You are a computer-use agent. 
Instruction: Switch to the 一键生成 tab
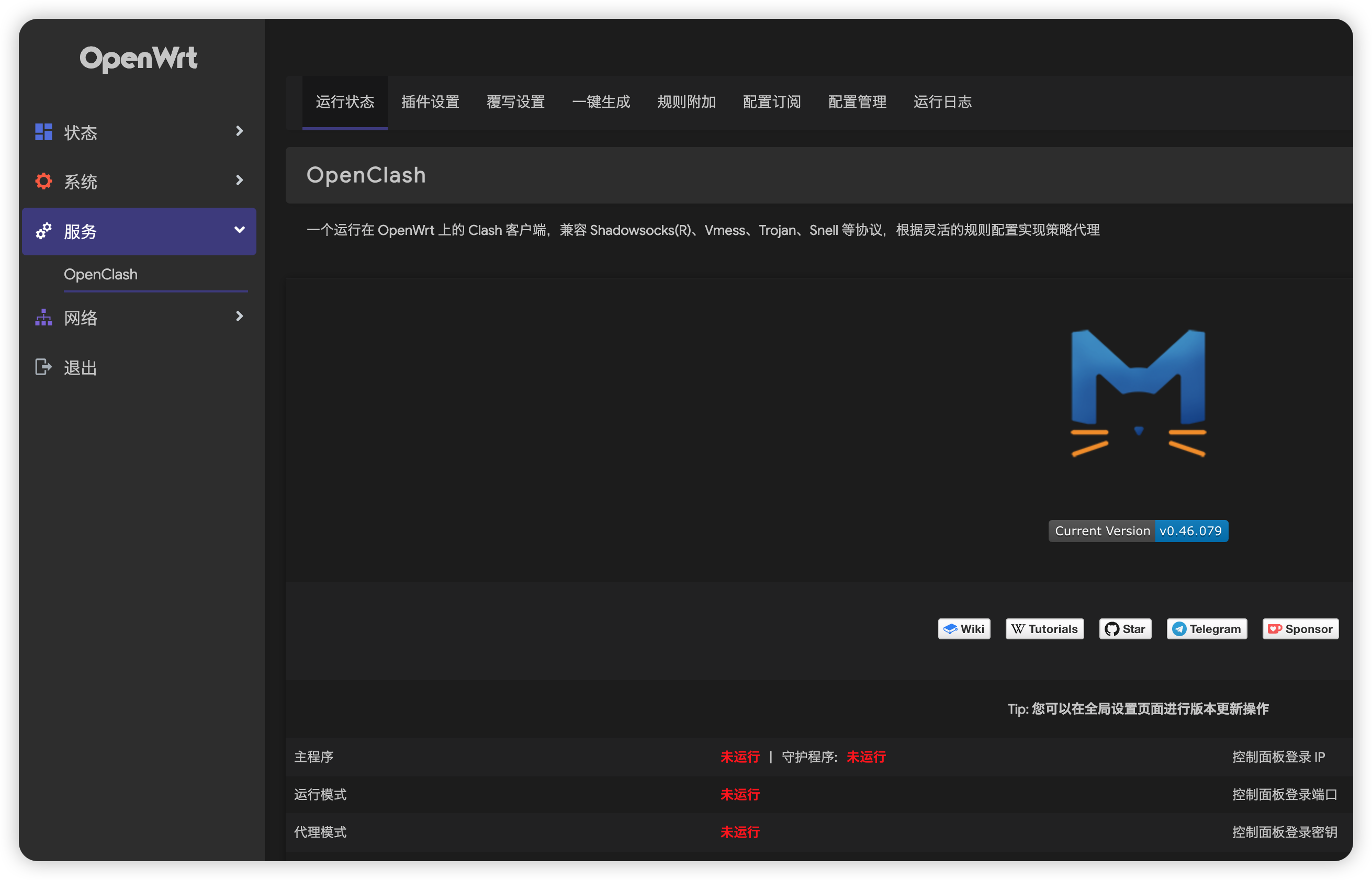pyautogui.click(x=601, y=103)
